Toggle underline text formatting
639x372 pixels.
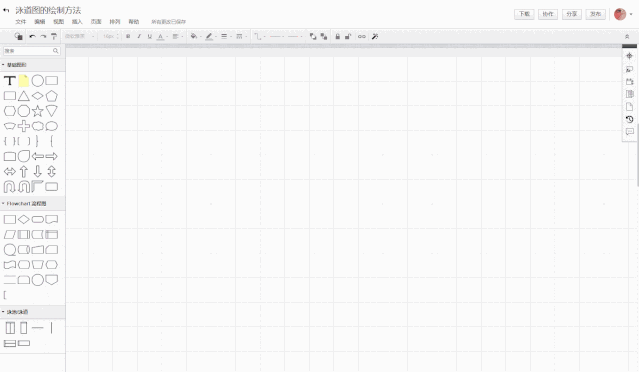click(150, 36)
